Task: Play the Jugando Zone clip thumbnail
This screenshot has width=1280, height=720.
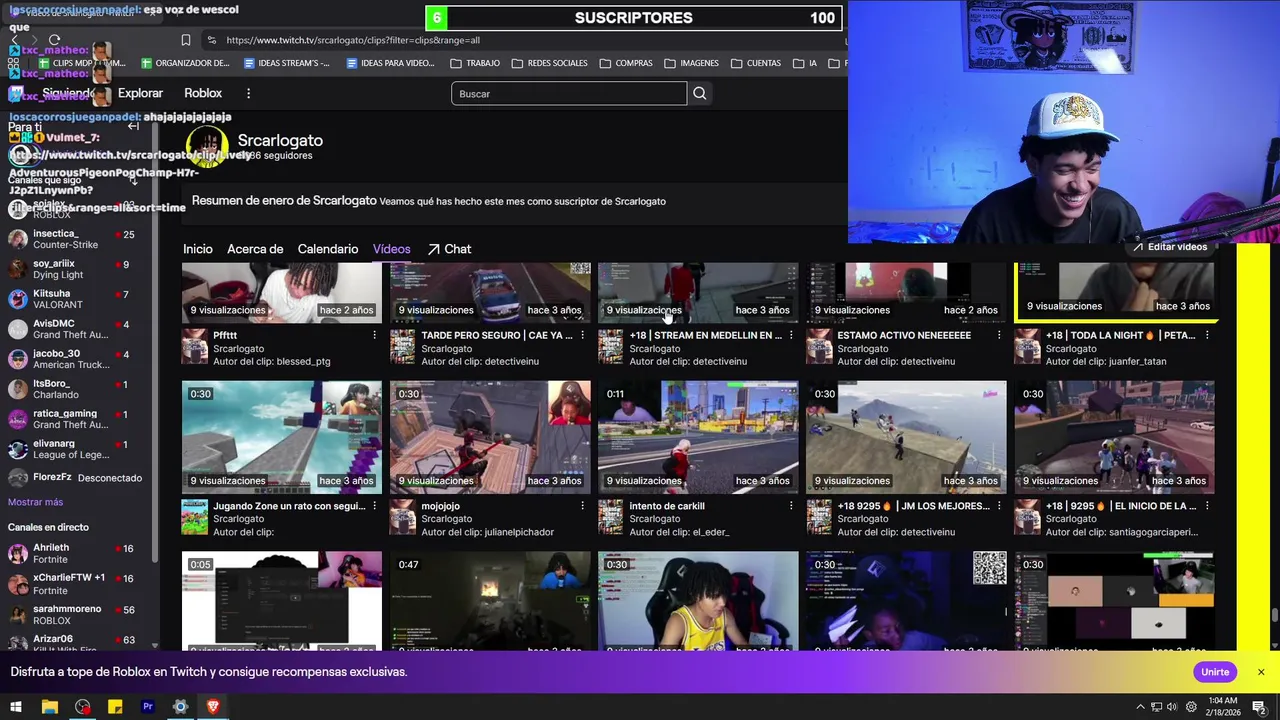Action: click(x=282, y=437)
